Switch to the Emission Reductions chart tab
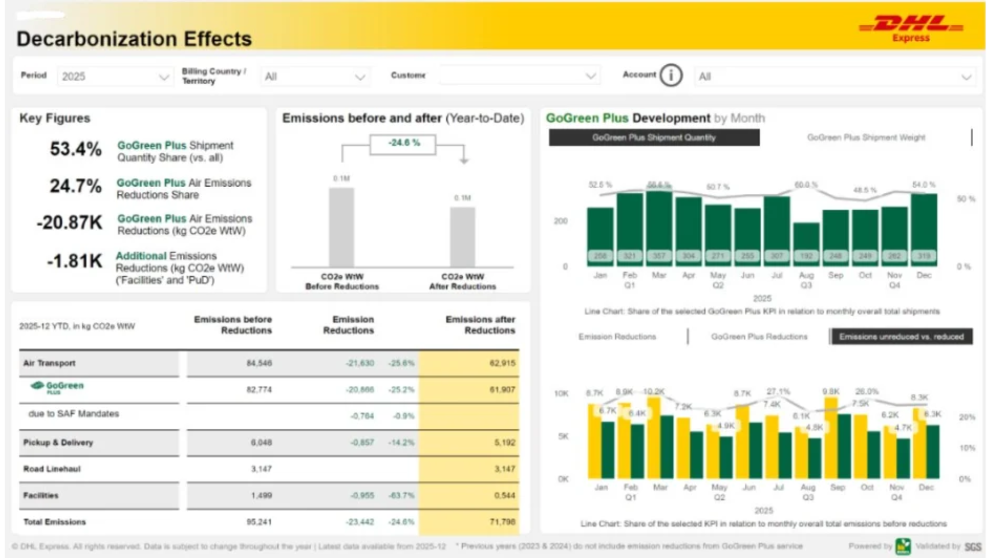The width and height of the screenshot is (991, 558). click(617, 337)
